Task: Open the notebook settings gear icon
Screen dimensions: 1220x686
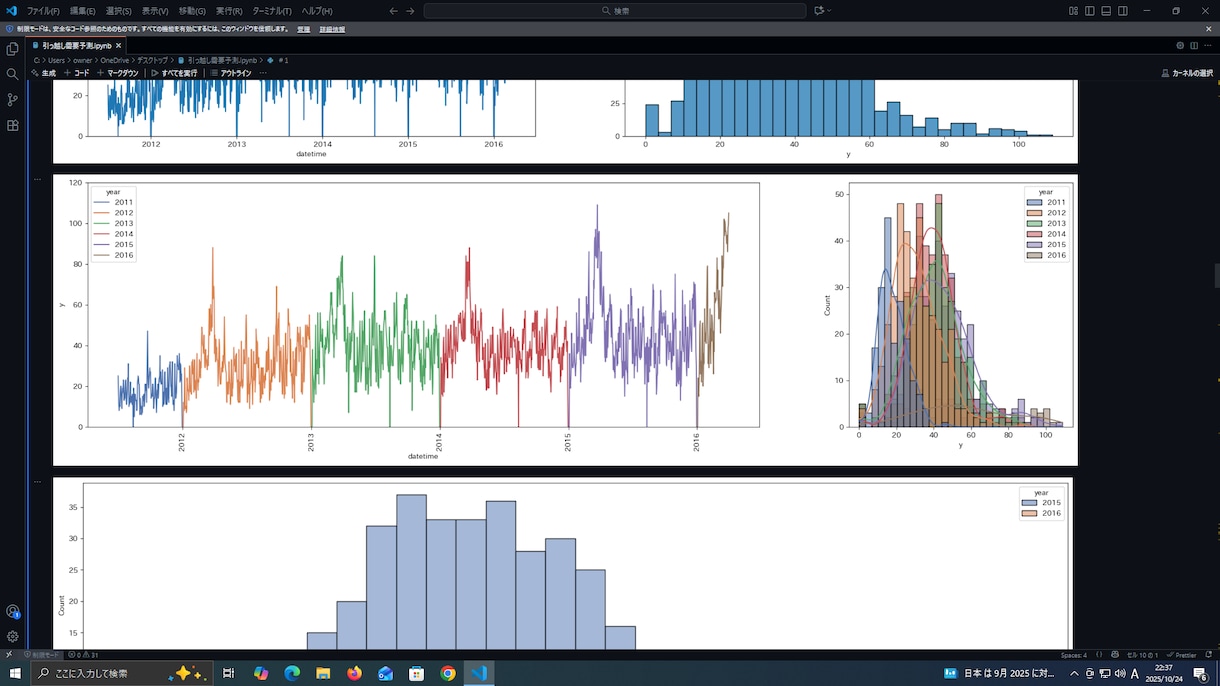Action: coord(1180,45)
